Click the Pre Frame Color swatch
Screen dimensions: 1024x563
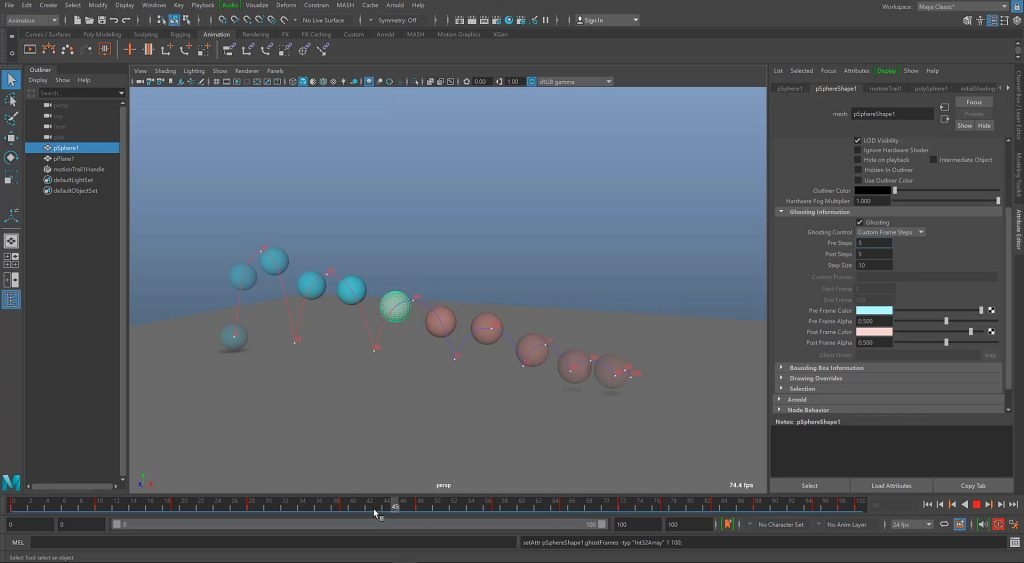pyautogui.click(x=874, y=311)
